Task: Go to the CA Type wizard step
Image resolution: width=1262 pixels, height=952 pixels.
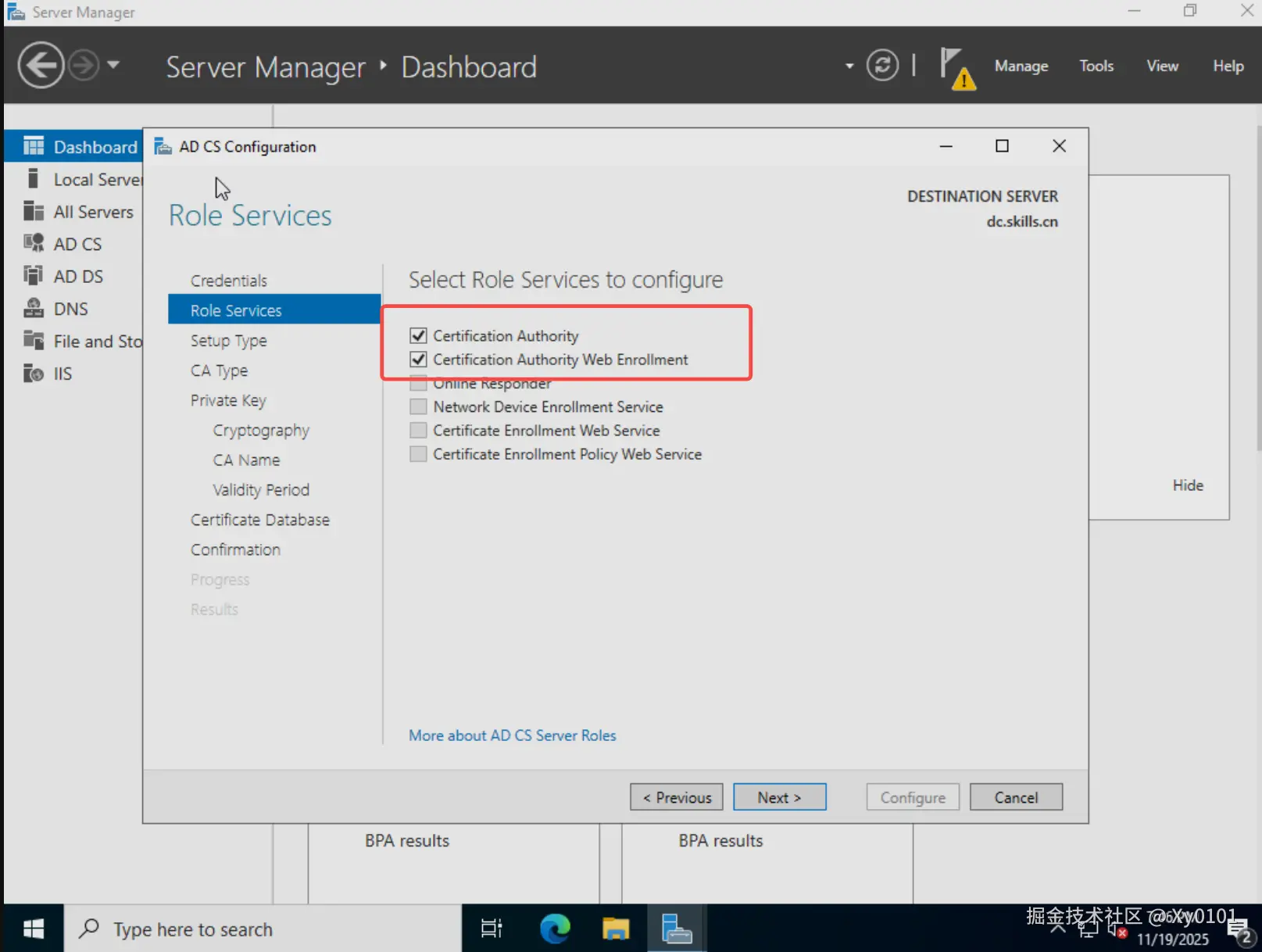Action: tap(219, 370)
